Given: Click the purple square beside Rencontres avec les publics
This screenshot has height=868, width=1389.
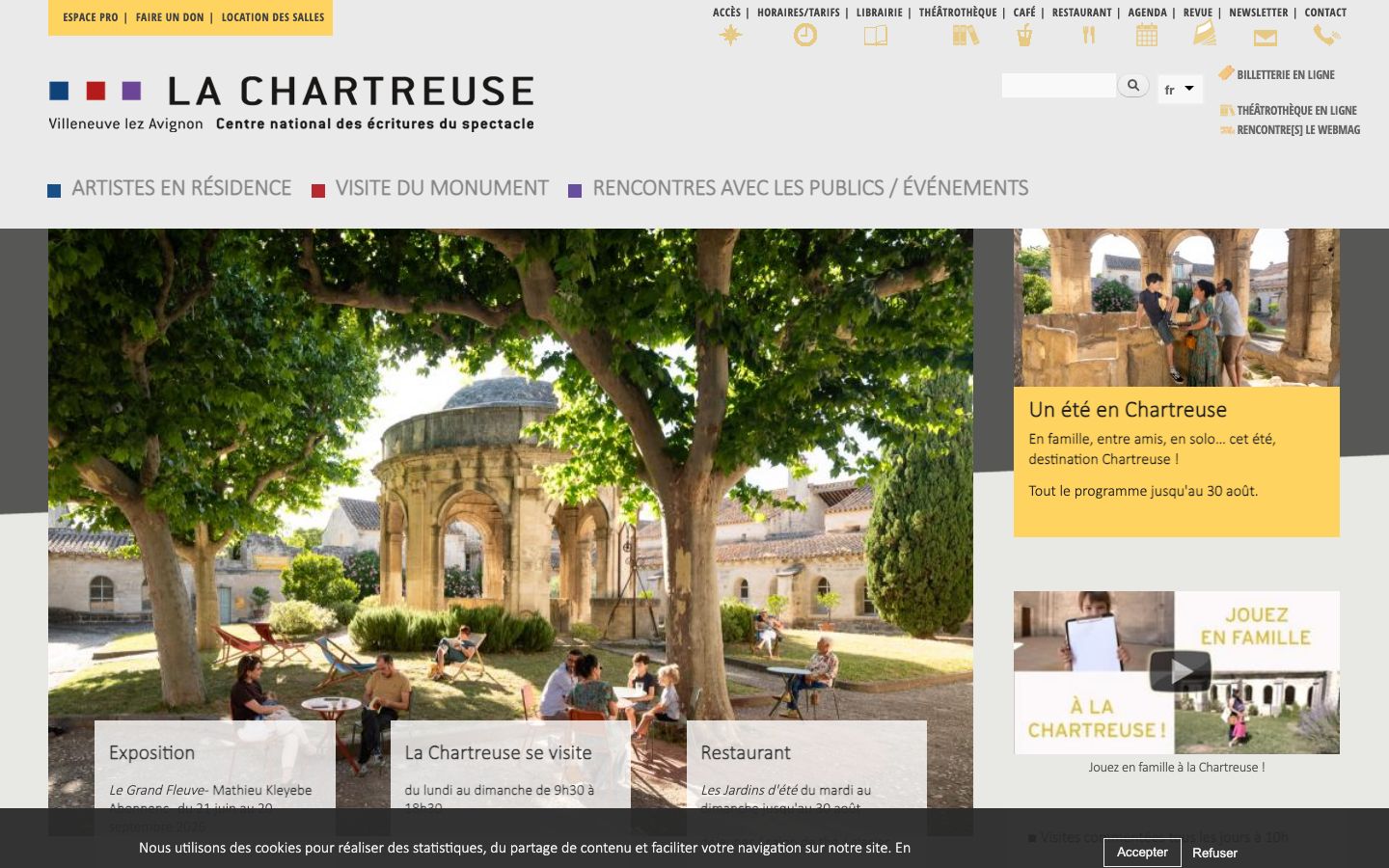Looking at the screenshot, I should coord(575,191).
